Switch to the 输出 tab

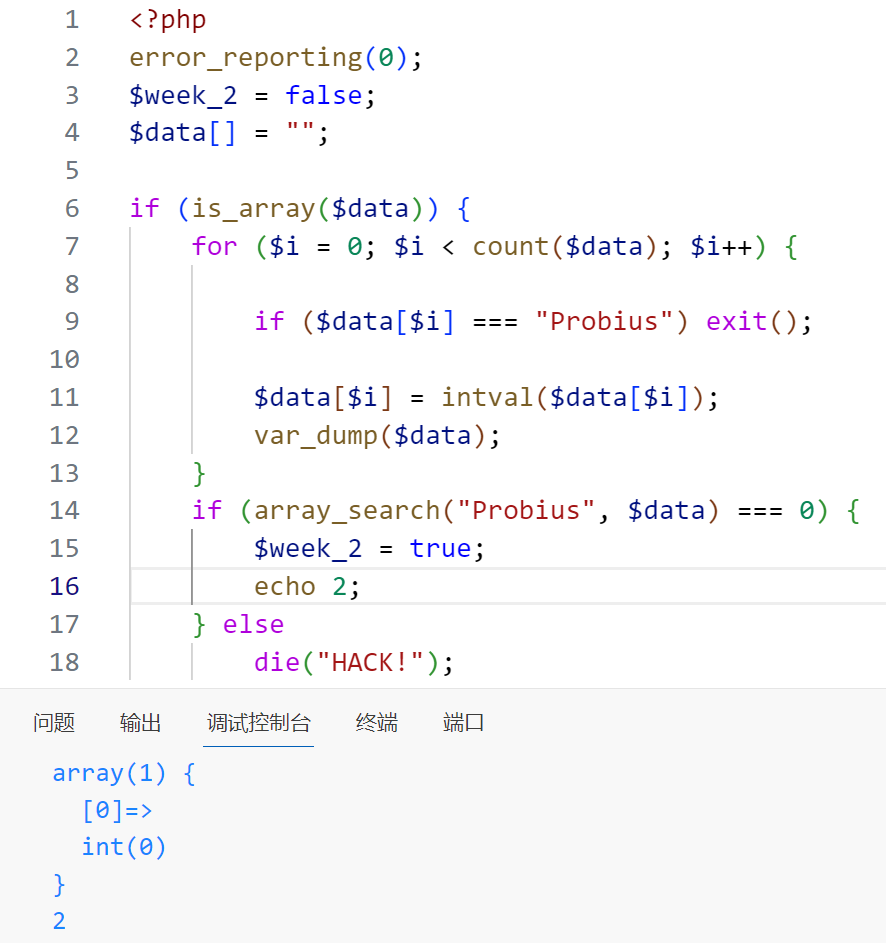point(140,723)
